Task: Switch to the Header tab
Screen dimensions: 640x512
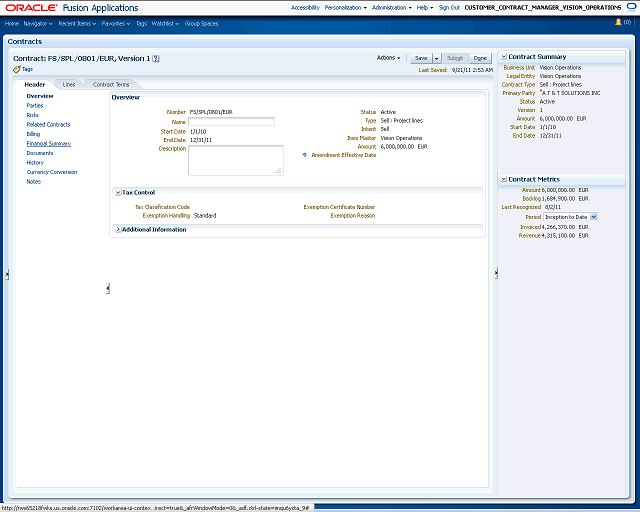Action: point(35,85)
